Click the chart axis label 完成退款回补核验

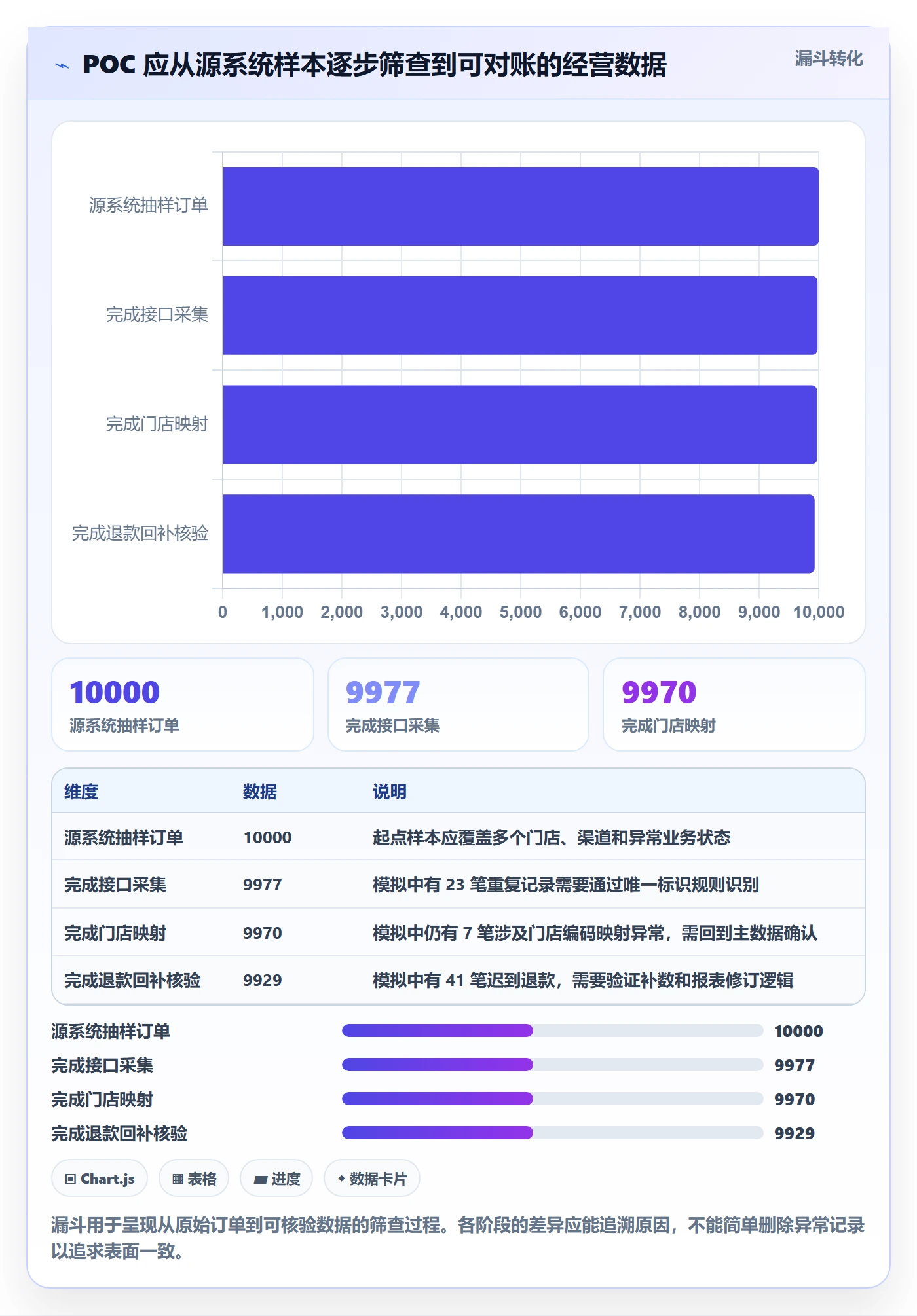click(140, 534)
